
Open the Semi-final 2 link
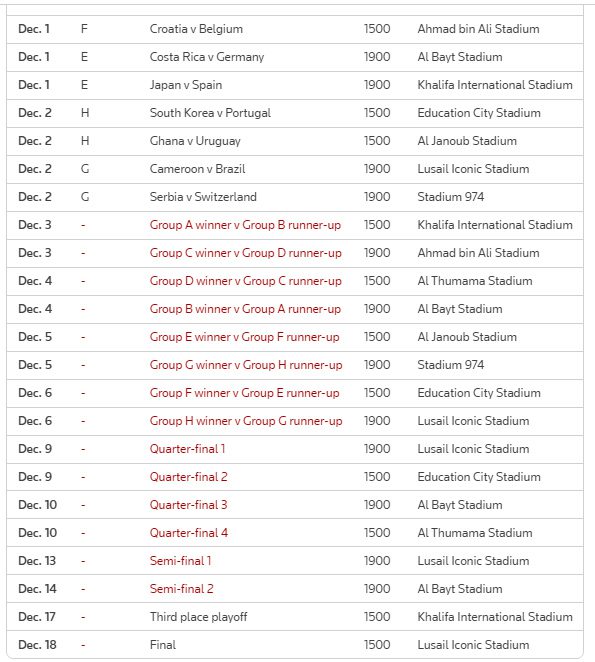tap(182, 589)
